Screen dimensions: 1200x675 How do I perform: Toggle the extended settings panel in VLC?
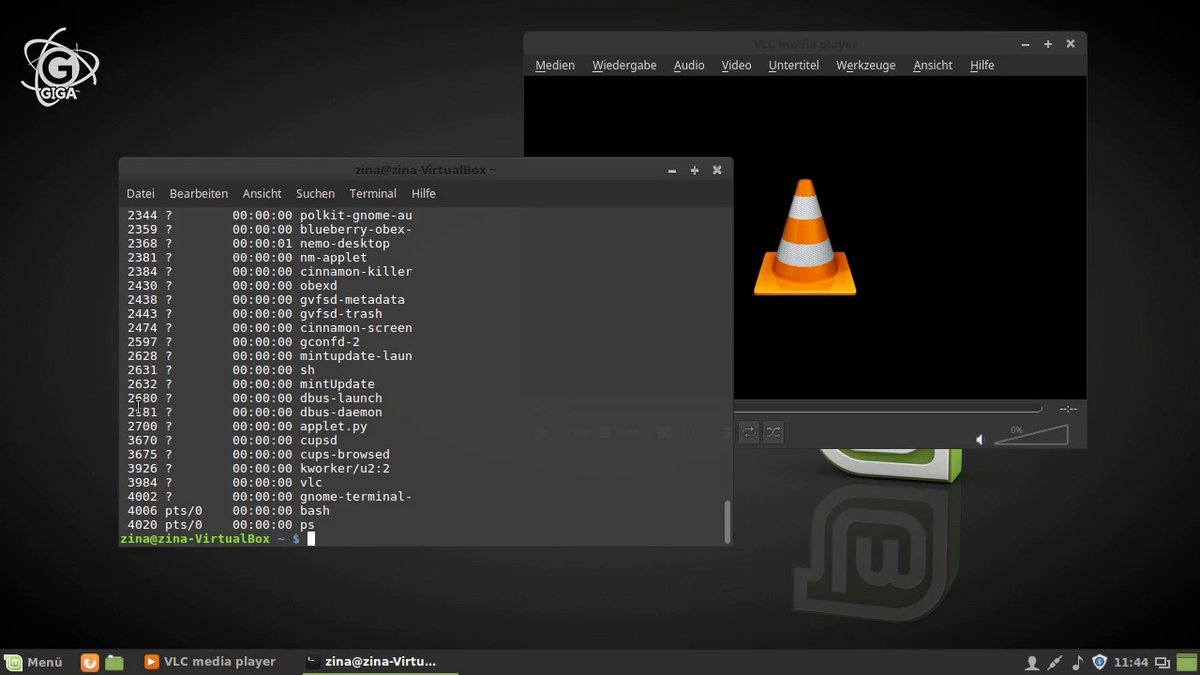click(x=690, y=432)
